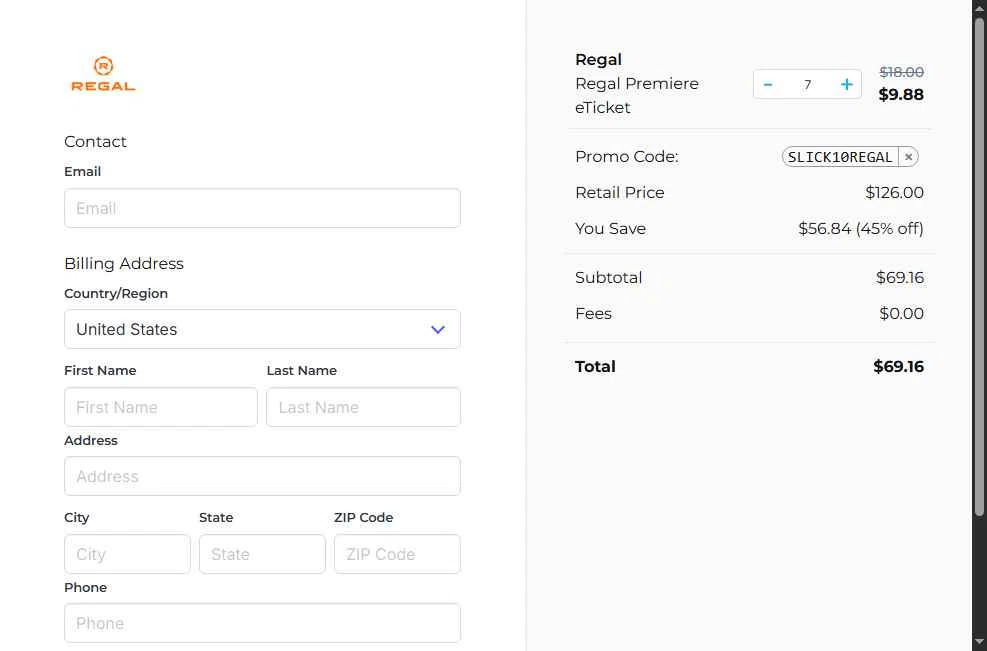This screenshot has height=651, width=987.
Task: Click the Contact heading
Action: tap(95, 142)
